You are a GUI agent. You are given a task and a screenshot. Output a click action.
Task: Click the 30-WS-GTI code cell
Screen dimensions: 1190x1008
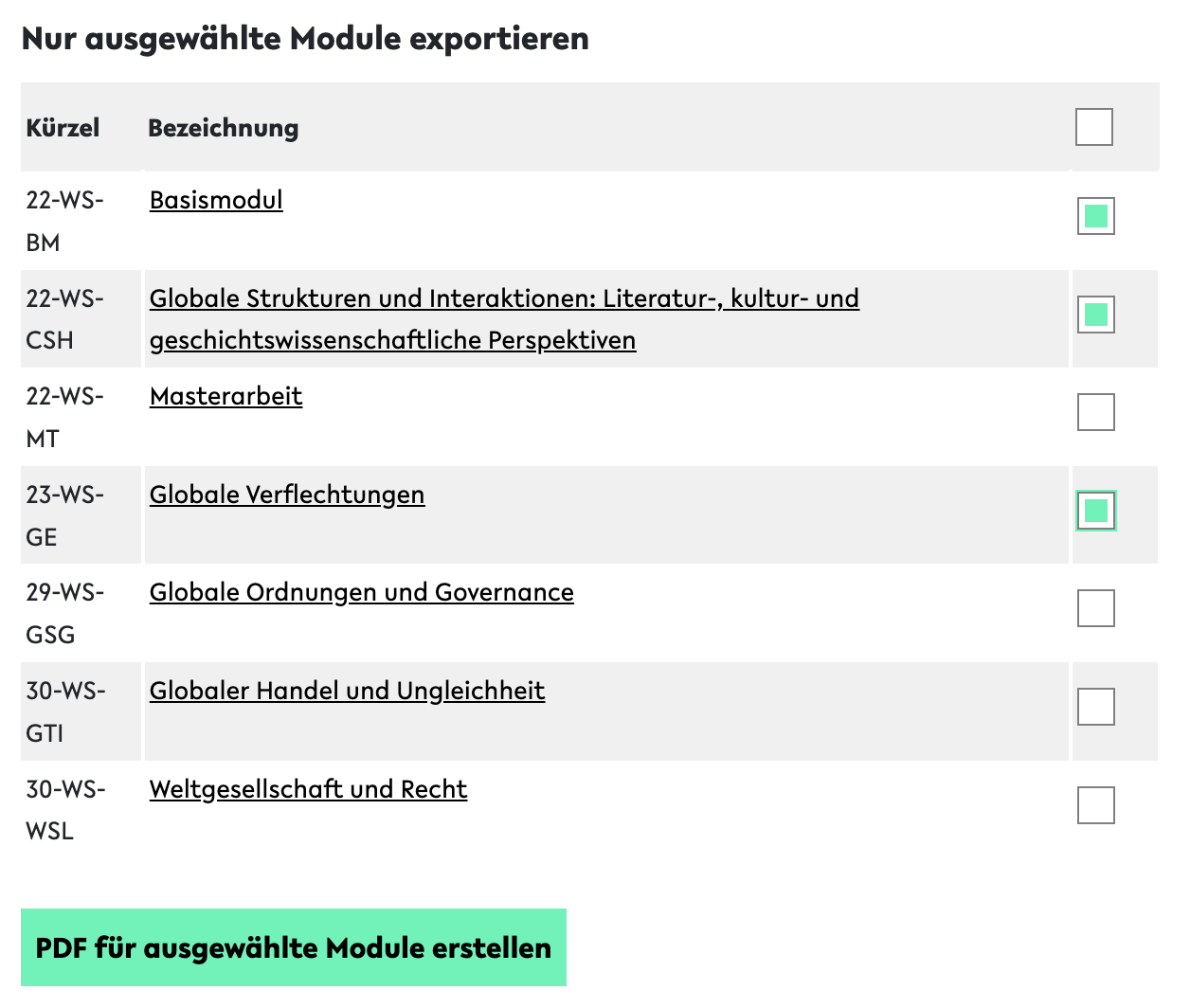(x=64, y=711)
